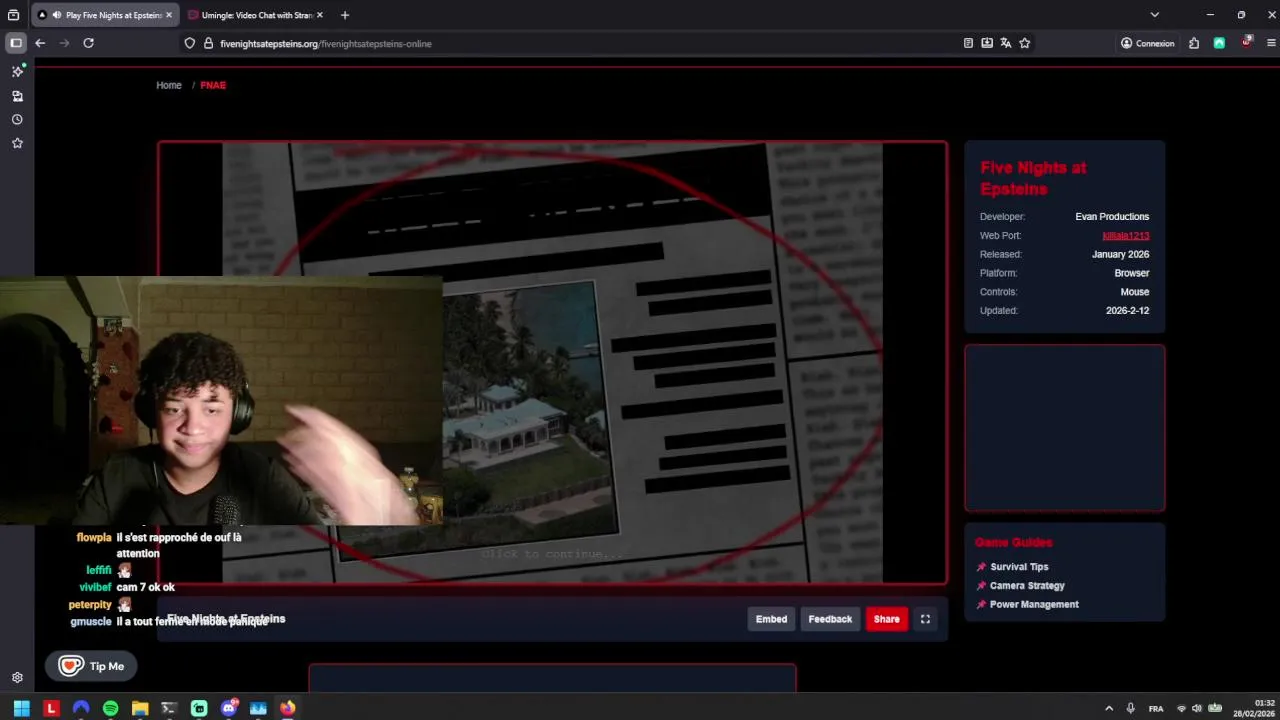Click Connexion account button
This screenshot has height=720, width=1280.
click(x=1147, y=43)
